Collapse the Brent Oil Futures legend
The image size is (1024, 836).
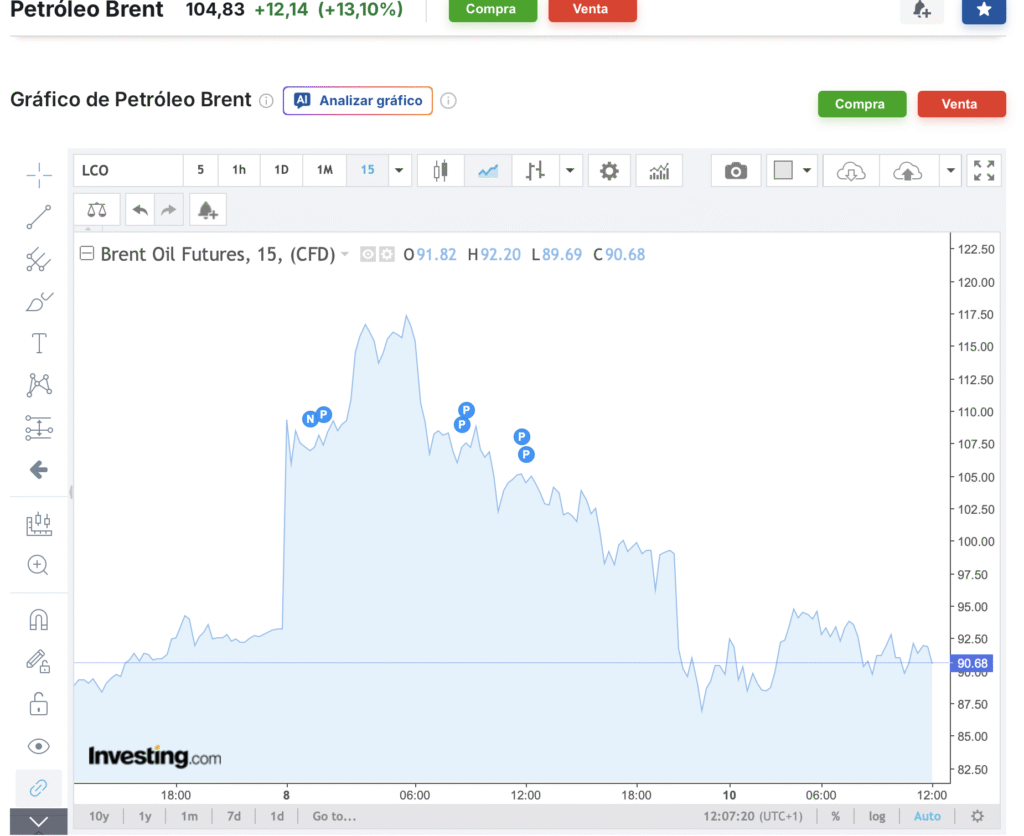[87, 254]
